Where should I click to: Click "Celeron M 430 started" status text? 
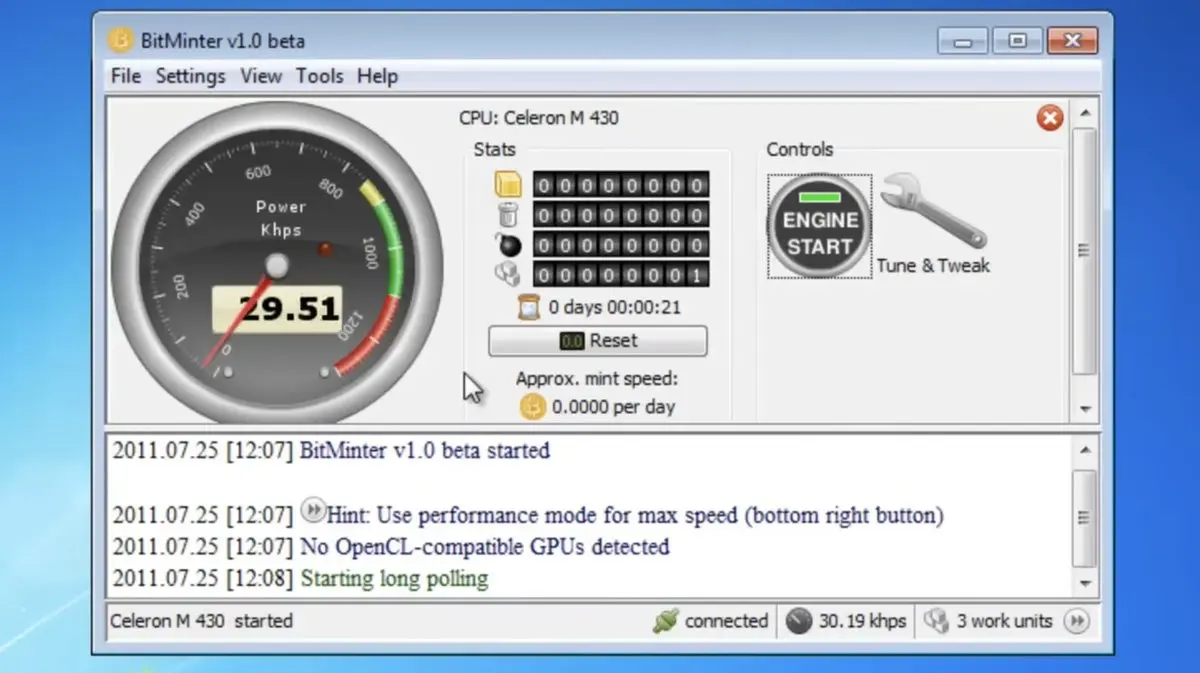(x=201, y=621)
